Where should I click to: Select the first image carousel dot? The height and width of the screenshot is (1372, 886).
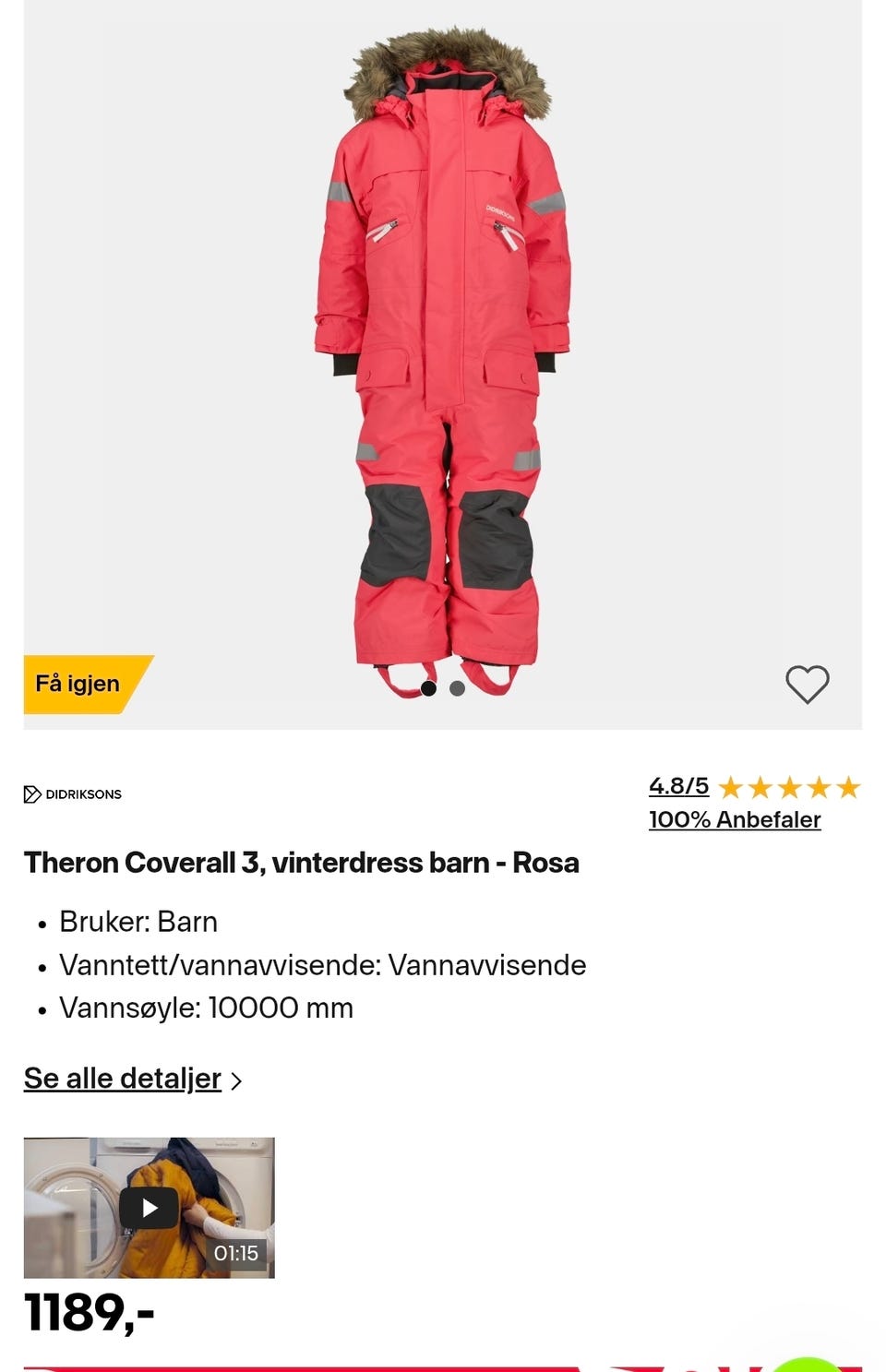(428, 688)
